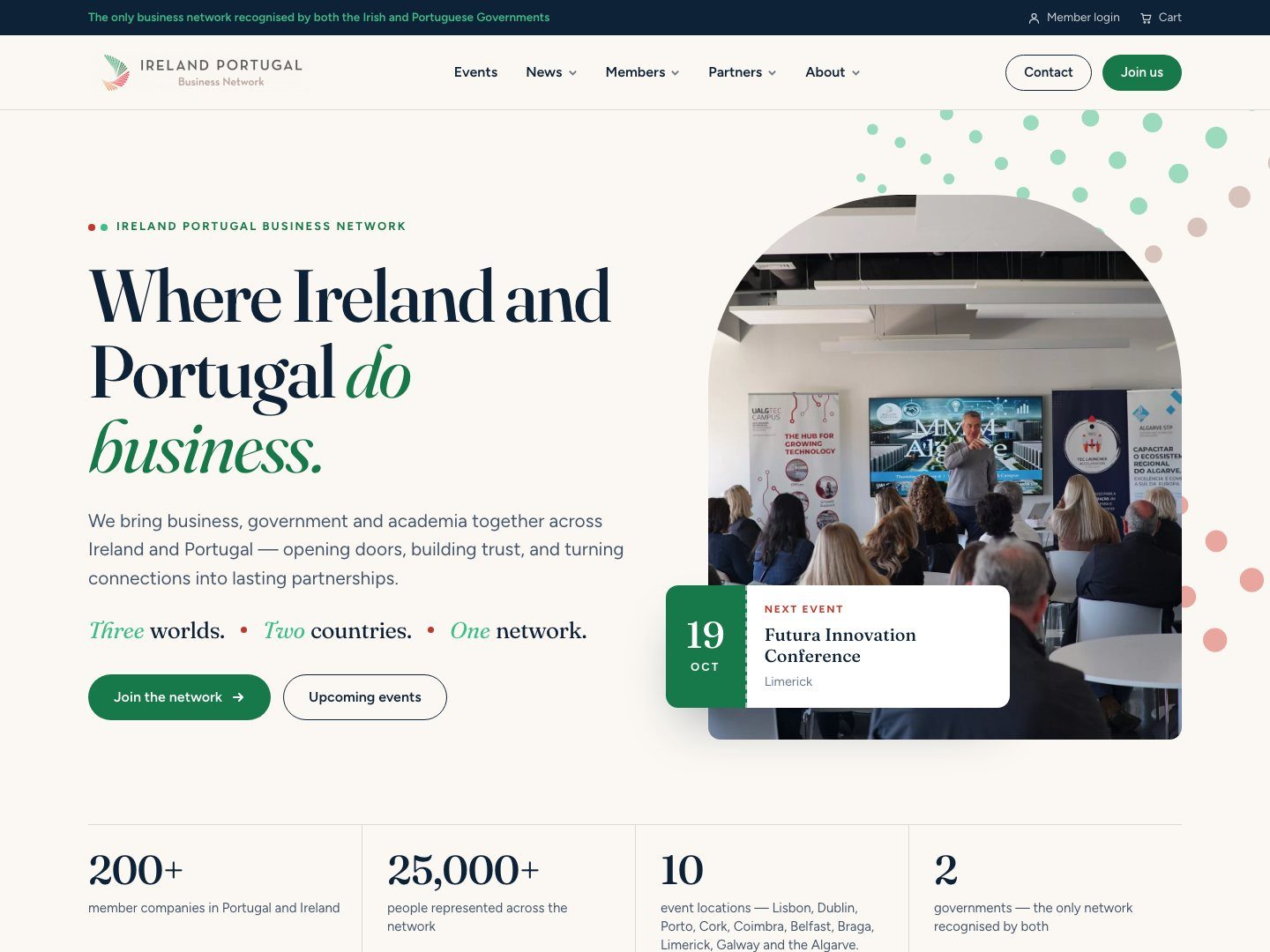This screenshot has width=1270, height=952.
Task: Click the shopping cart icon
Action: tap(1146, 18)
